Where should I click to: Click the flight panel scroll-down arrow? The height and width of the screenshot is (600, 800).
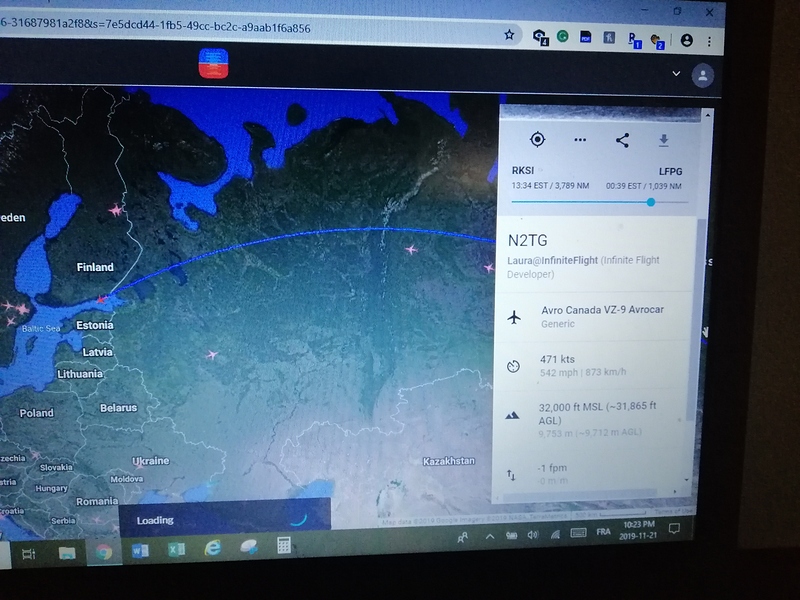click(686, 480)
